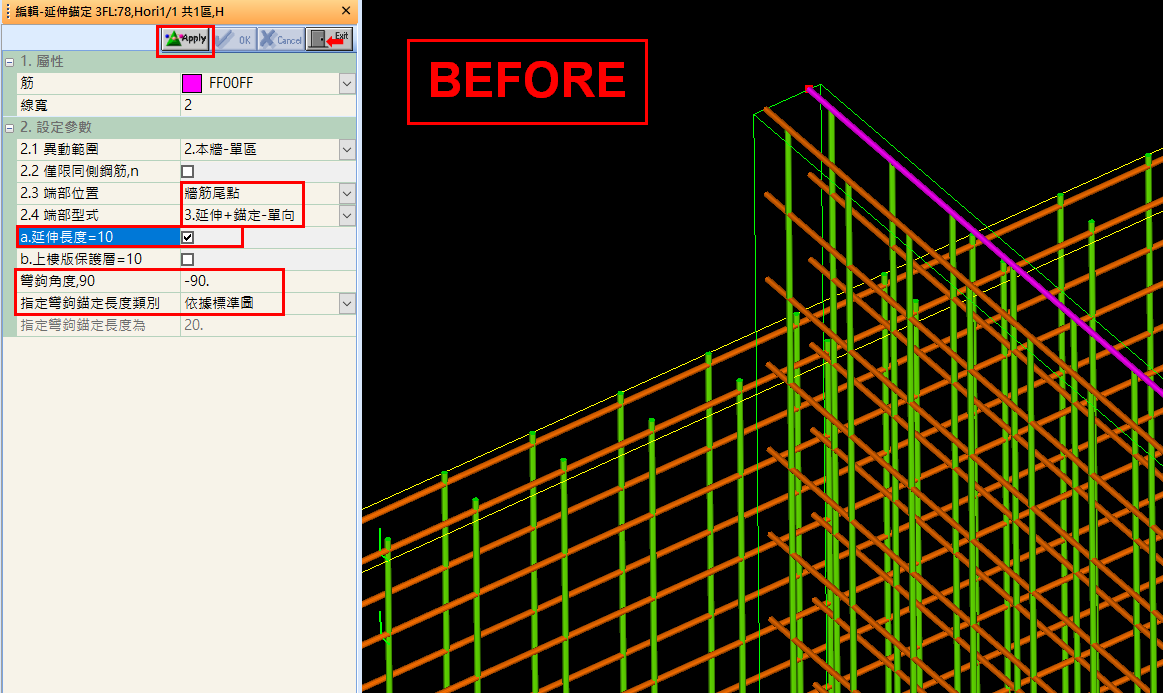Select the 2.1 異動範圍 row label
The image size is (1163, 693).
tap(59, 149)
